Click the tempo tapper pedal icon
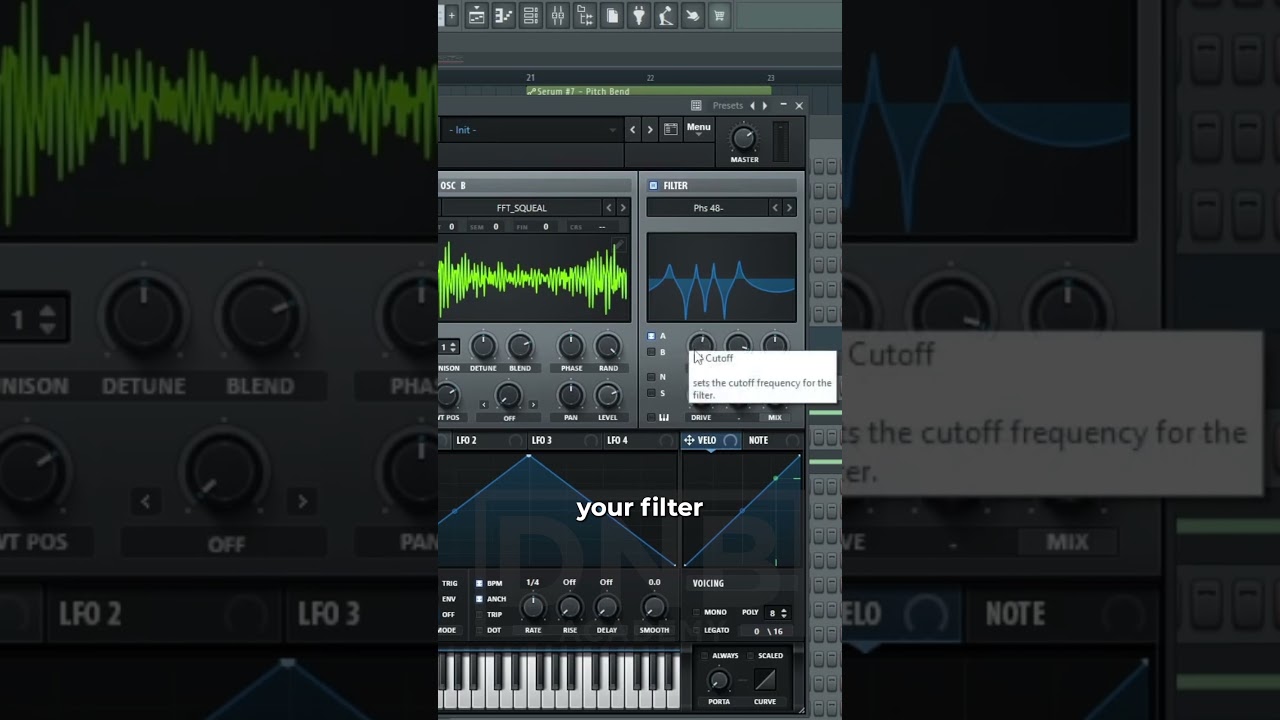 point(665,15)
